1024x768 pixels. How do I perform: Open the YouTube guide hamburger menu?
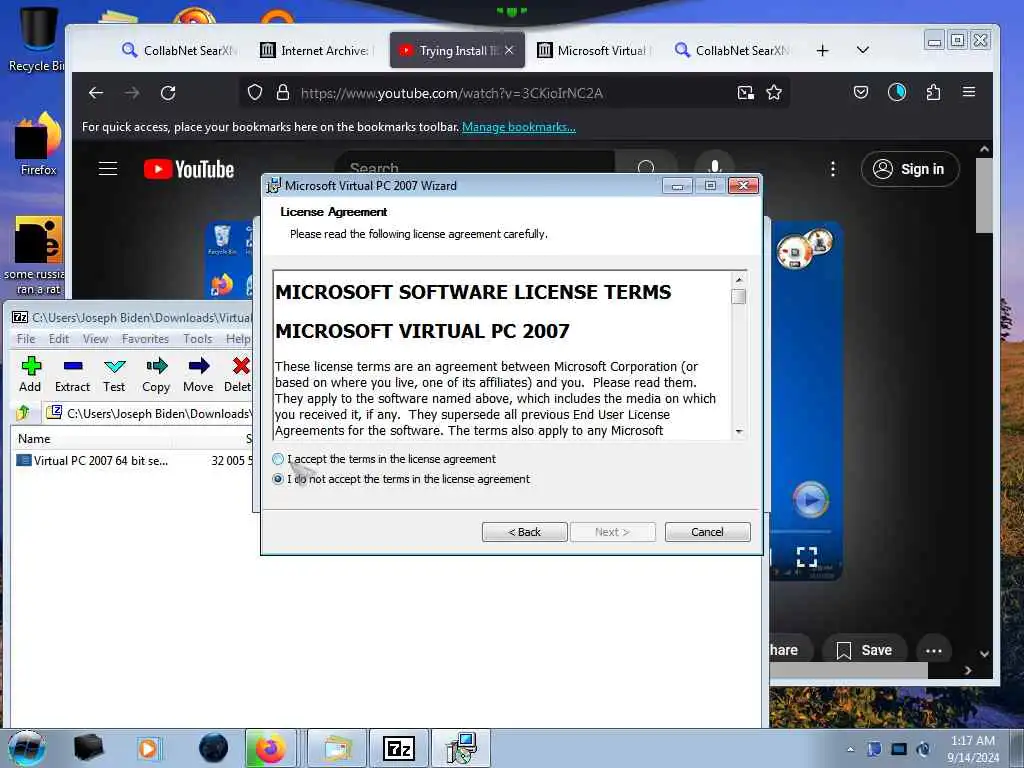108,169
